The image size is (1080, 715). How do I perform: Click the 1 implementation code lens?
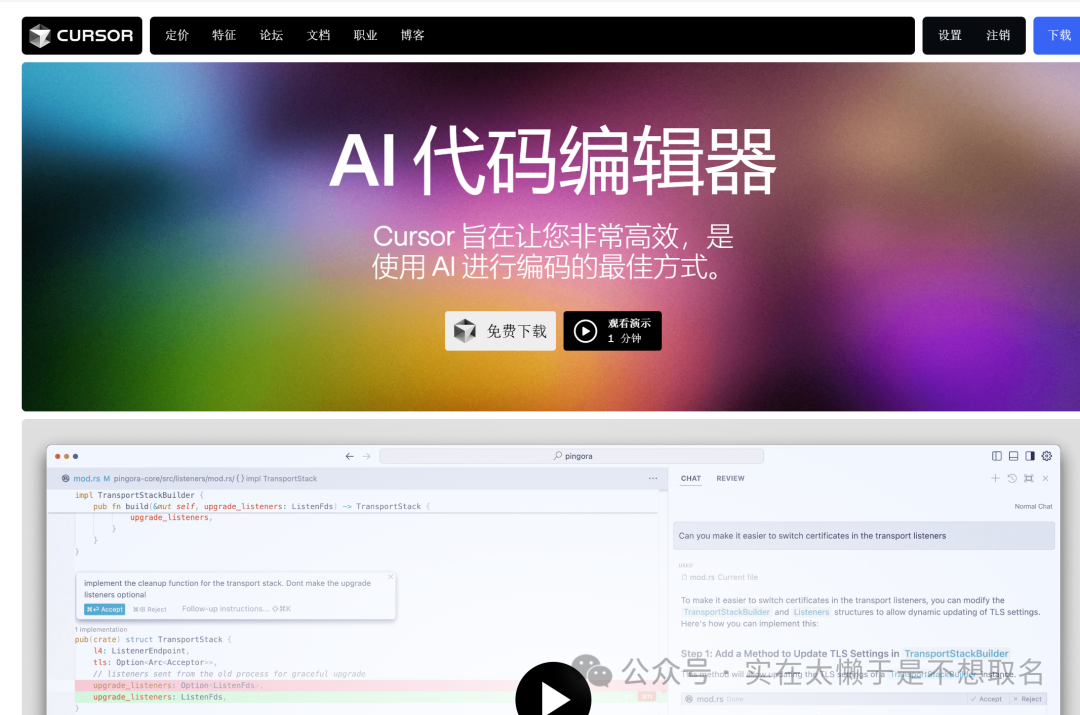tap(101, 629)
